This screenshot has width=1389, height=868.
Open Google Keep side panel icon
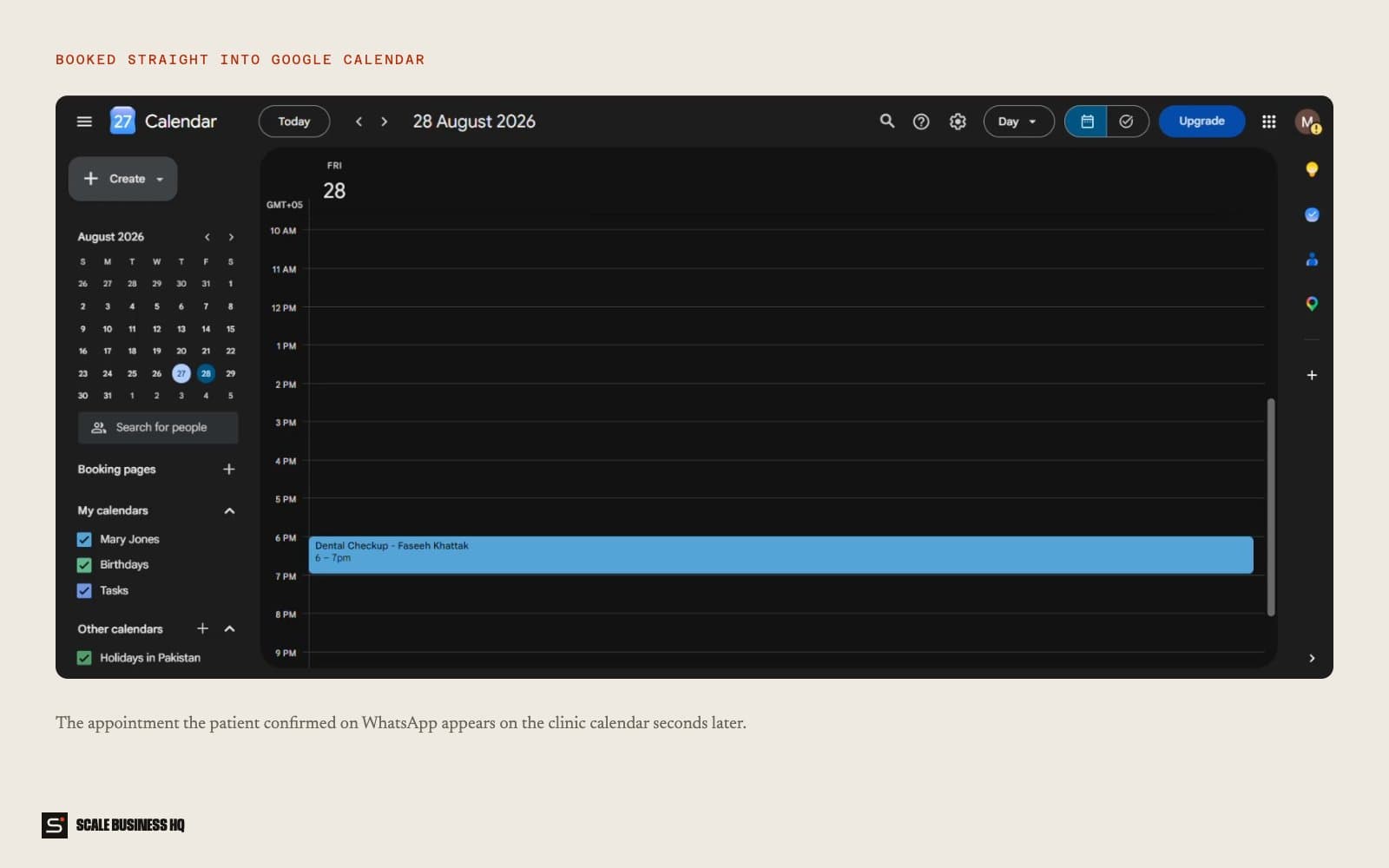coord(1312,169)
